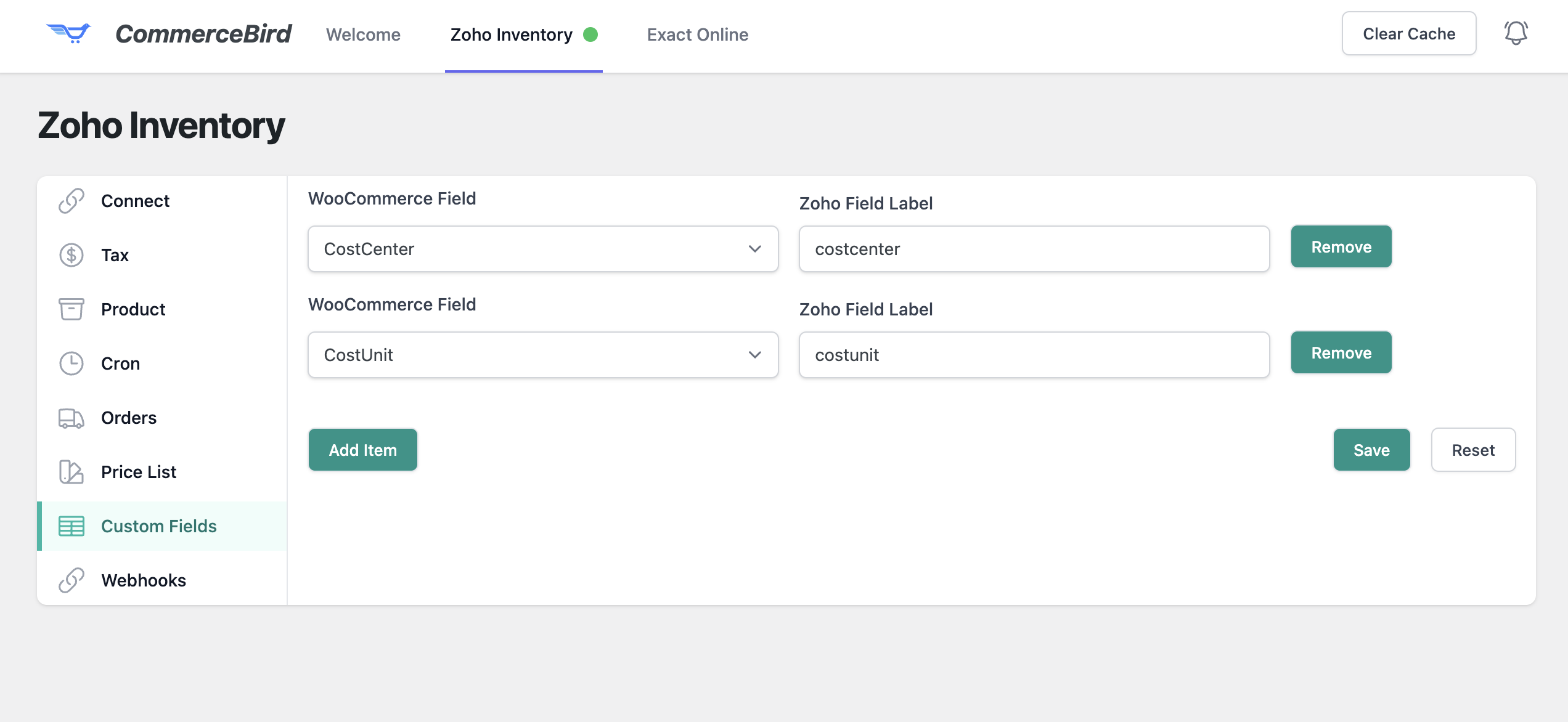Open the Webhooks section

(163, 580)
